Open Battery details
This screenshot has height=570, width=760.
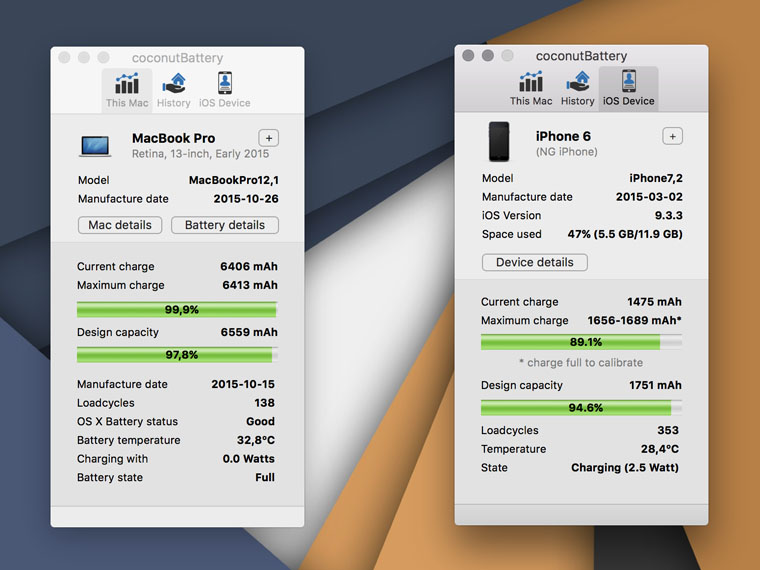pos(225,225)
